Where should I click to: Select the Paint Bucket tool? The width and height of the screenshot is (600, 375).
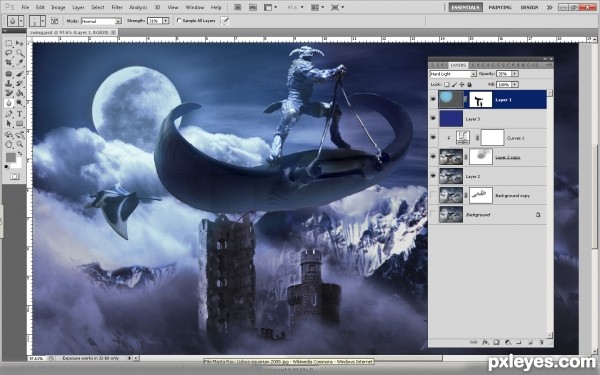click(20, 93)
